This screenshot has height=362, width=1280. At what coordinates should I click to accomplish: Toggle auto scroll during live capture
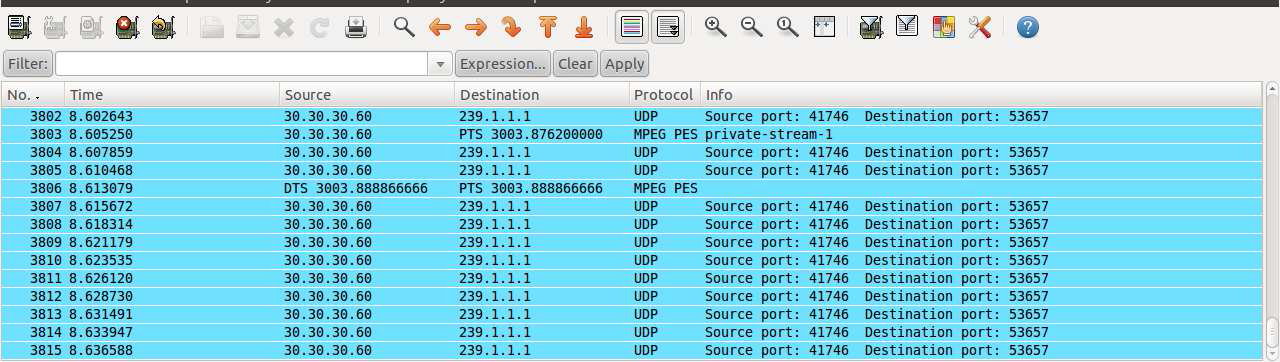click(x=669, y=27)
